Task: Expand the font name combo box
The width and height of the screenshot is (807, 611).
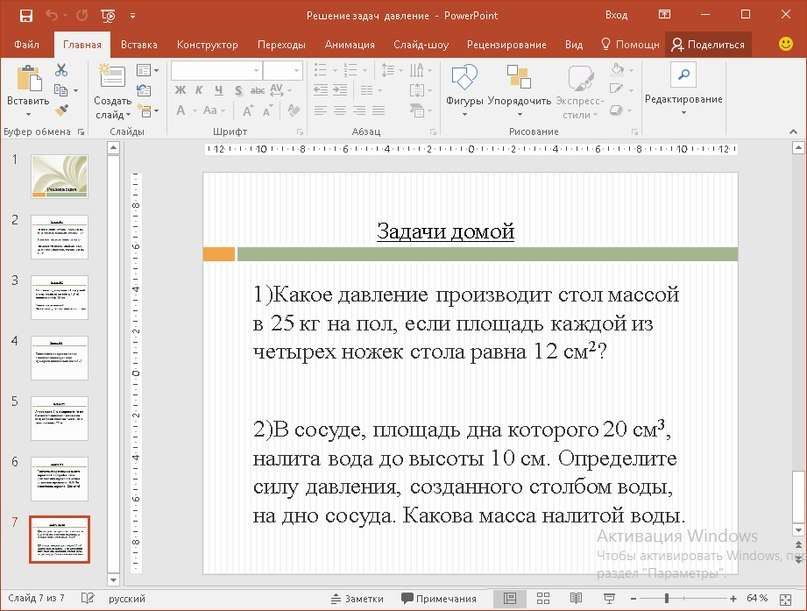Action: point(254,70)
